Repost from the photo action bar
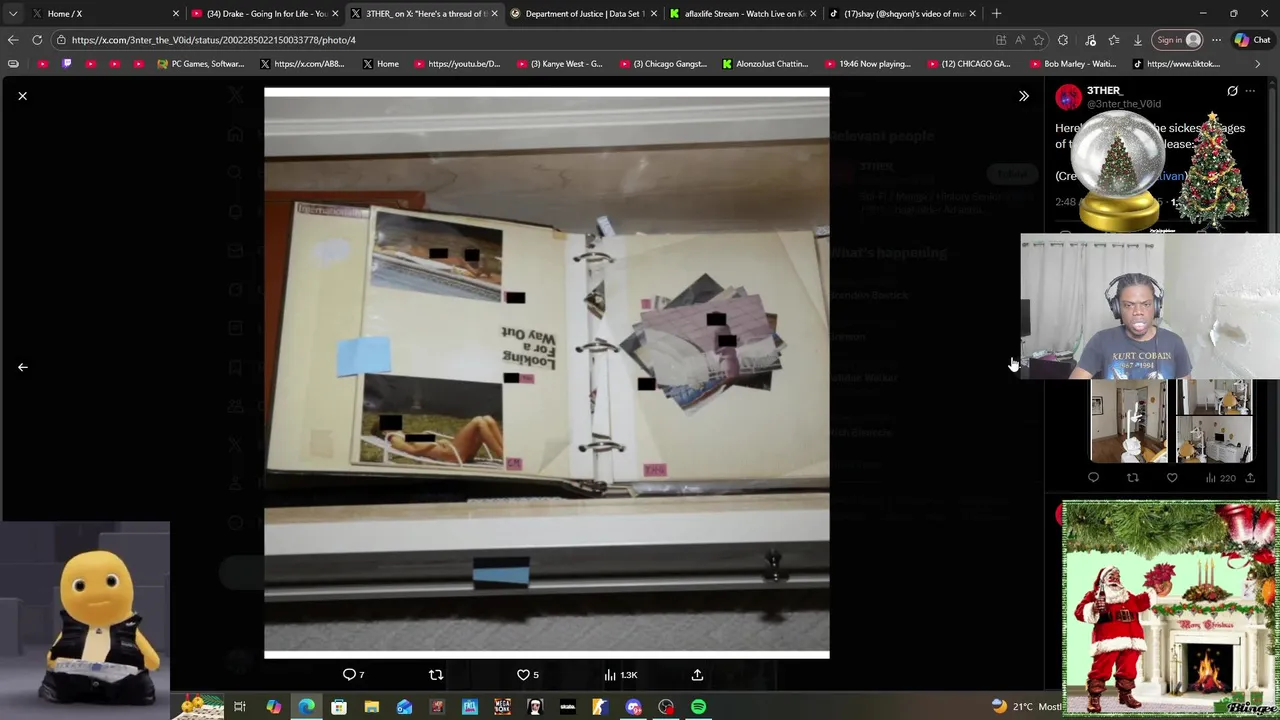Screen dimensions: 1280x720 coord(436,675)
